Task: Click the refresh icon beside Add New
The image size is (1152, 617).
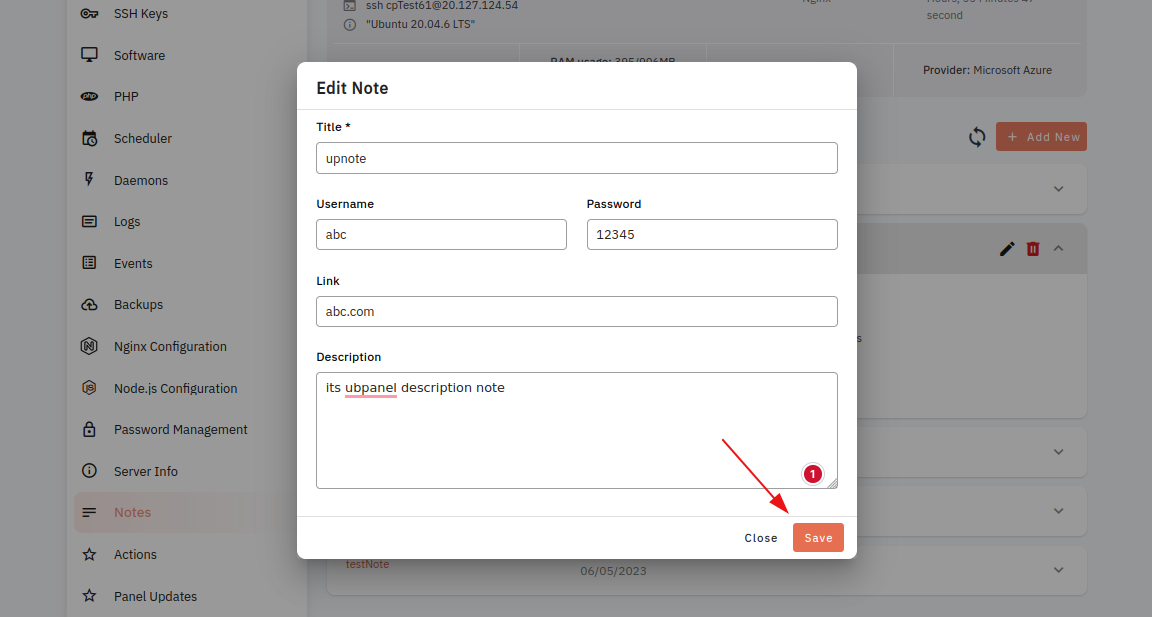Action: click(976, 137)
